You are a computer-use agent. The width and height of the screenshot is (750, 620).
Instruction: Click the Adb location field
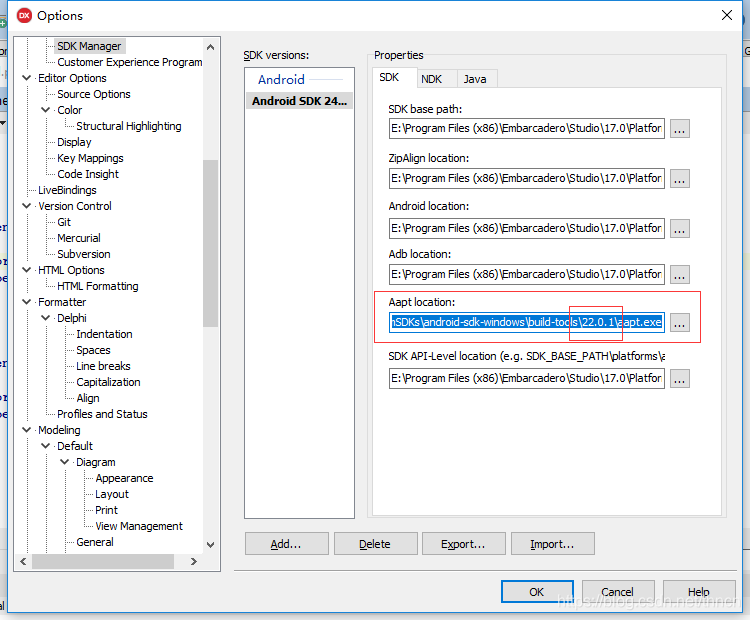527,274
